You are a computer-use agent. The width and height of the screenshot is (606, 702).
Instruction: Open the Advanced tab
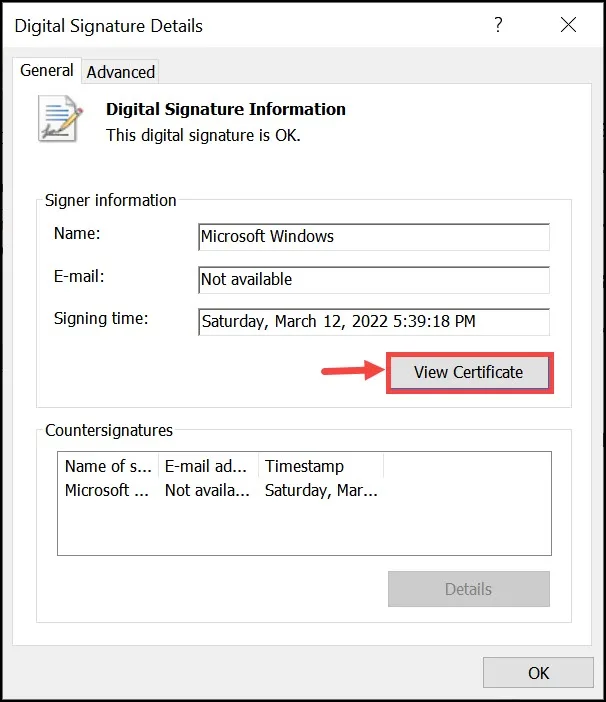pos(120,72)
